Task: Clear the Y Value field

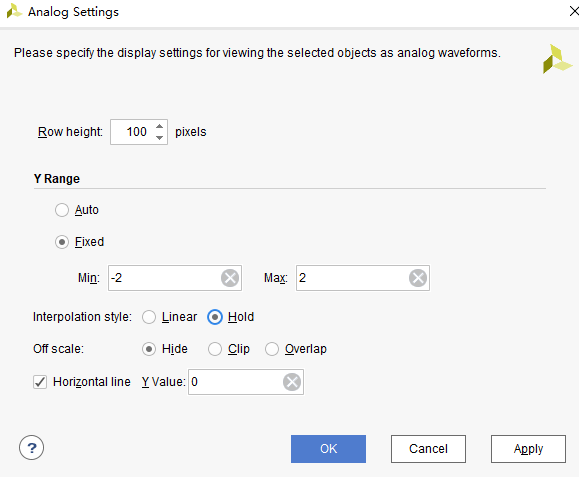Action: point(292,382)
